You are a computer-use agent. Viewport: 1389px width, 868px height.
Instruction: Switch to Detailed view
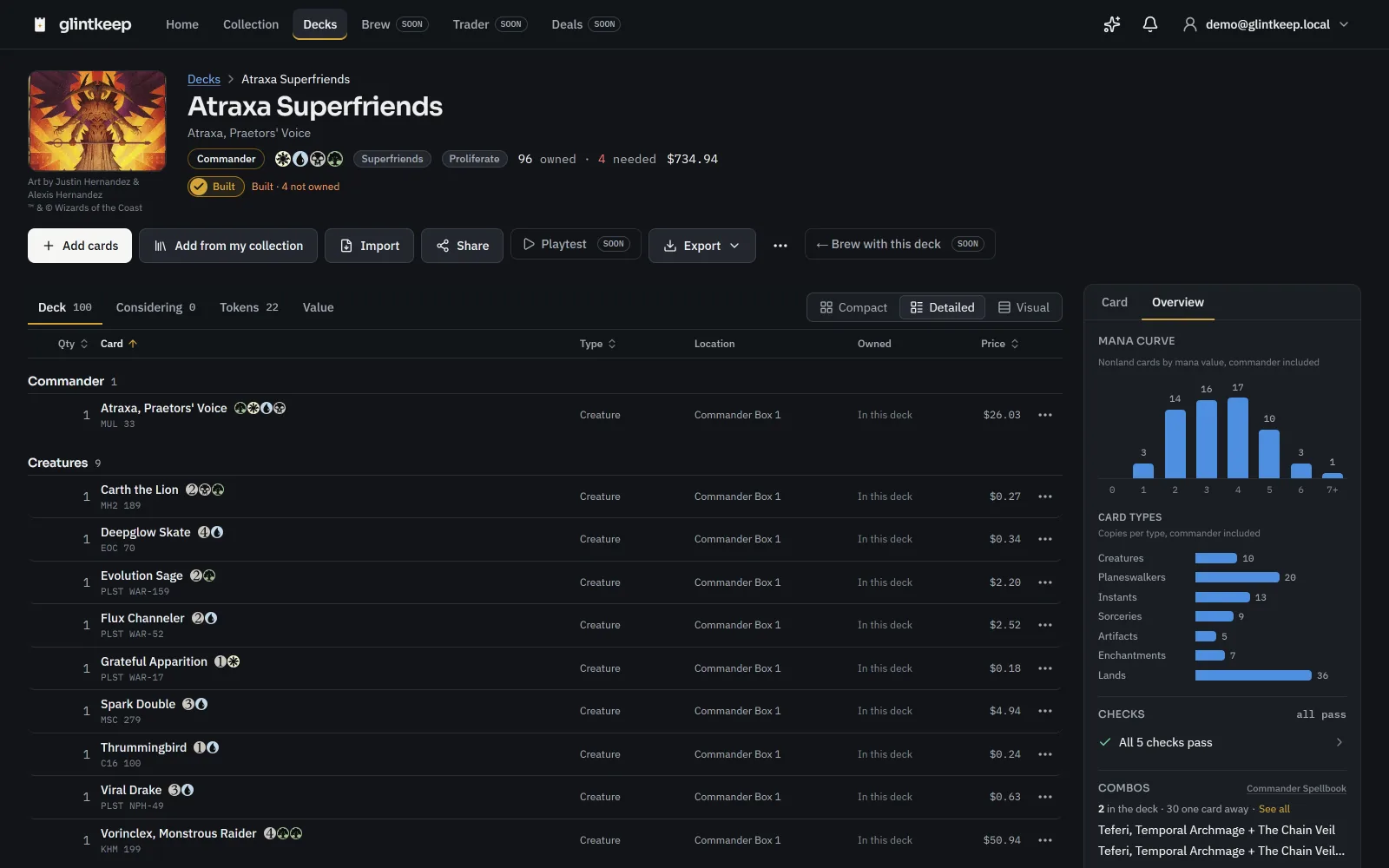[942, 307]
